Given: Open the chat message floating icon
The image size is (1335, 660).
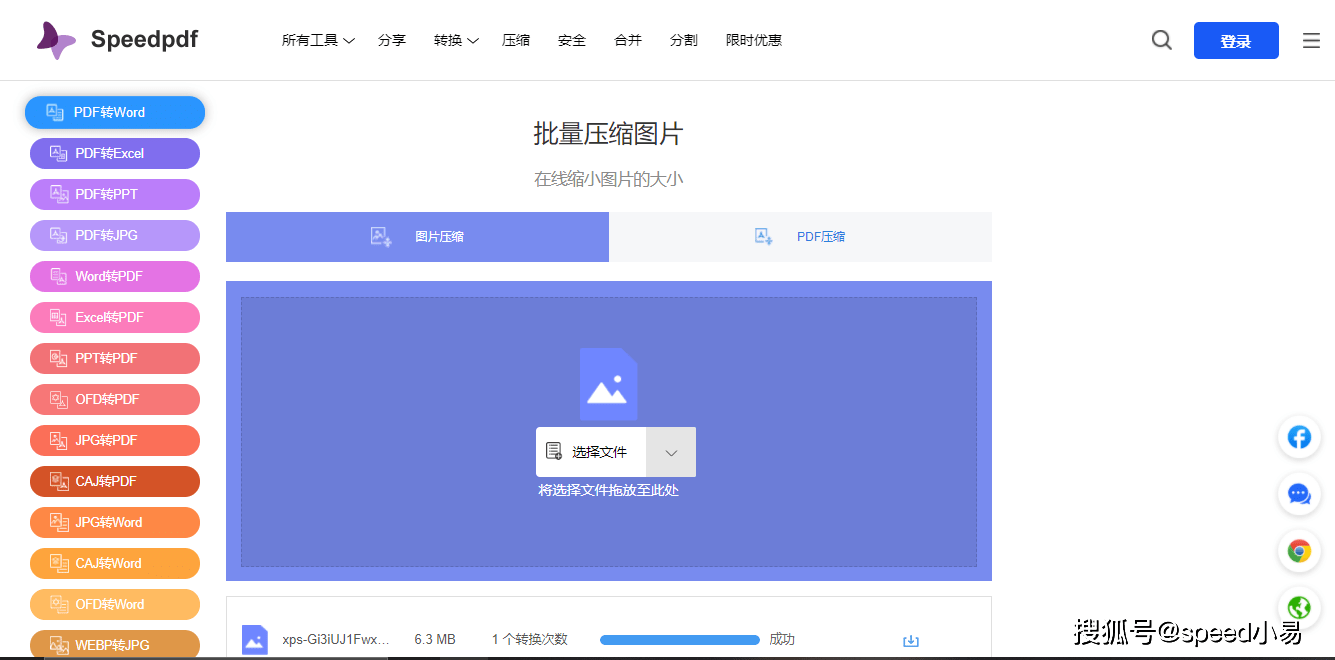Looking at the screenshot, I should coord(1298,494).
